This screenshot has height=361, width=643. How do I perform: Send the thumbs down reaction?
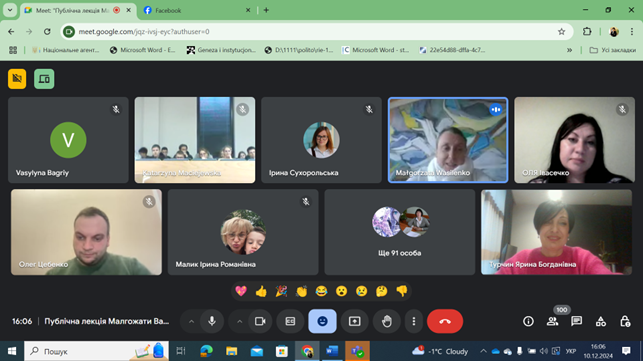pos(402,291)
